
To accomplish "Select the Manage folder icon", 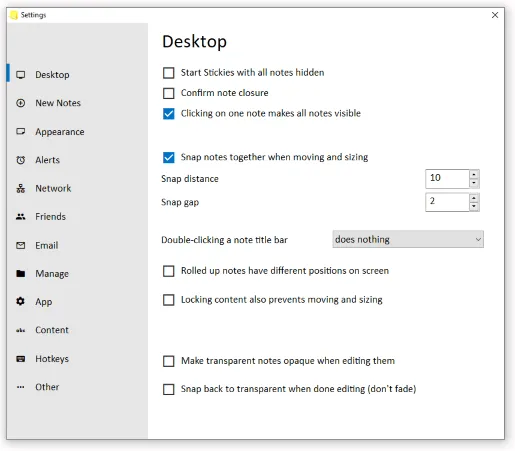I will tap(21, 274).
